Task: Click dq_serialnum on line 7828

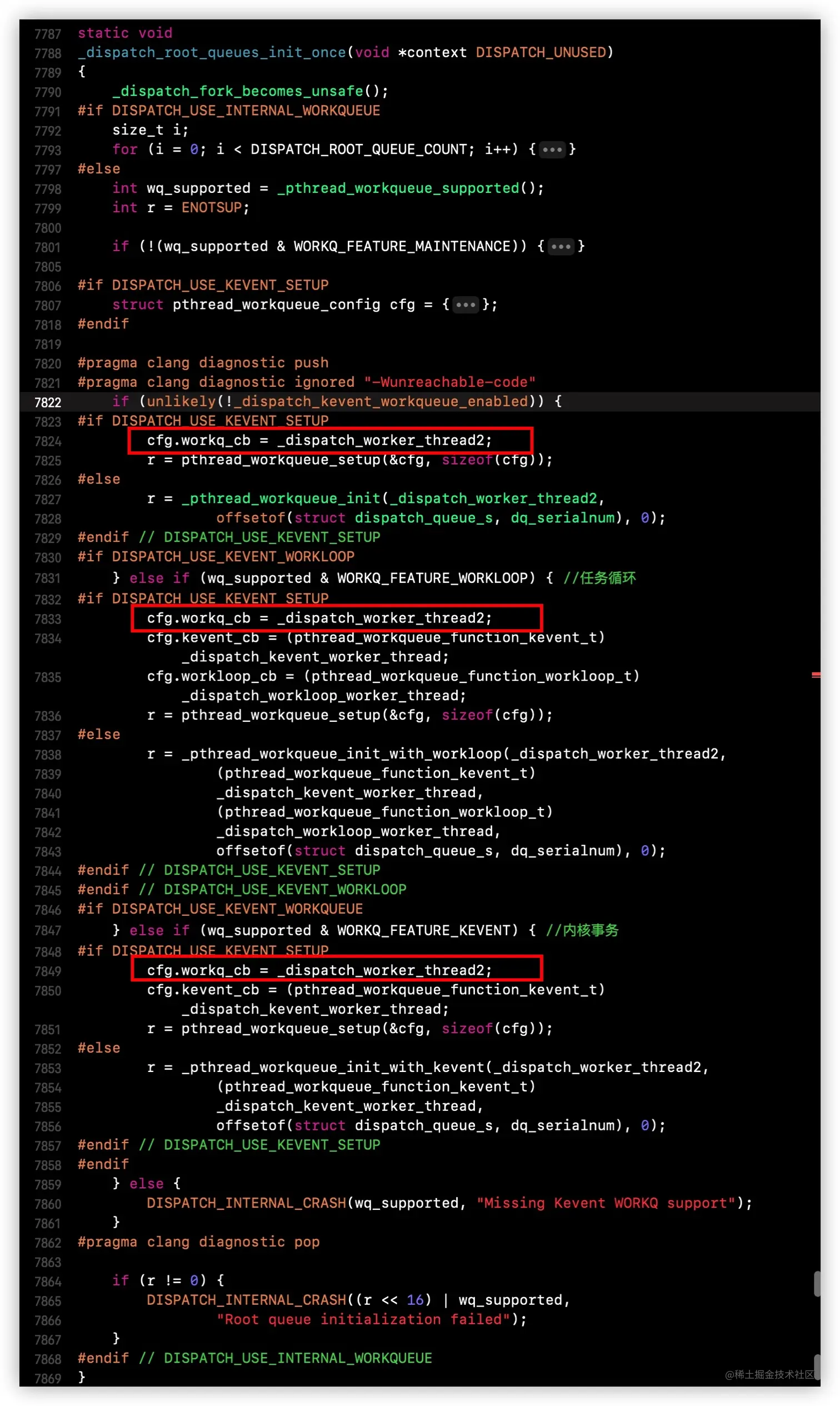Action: coord(563,518)
